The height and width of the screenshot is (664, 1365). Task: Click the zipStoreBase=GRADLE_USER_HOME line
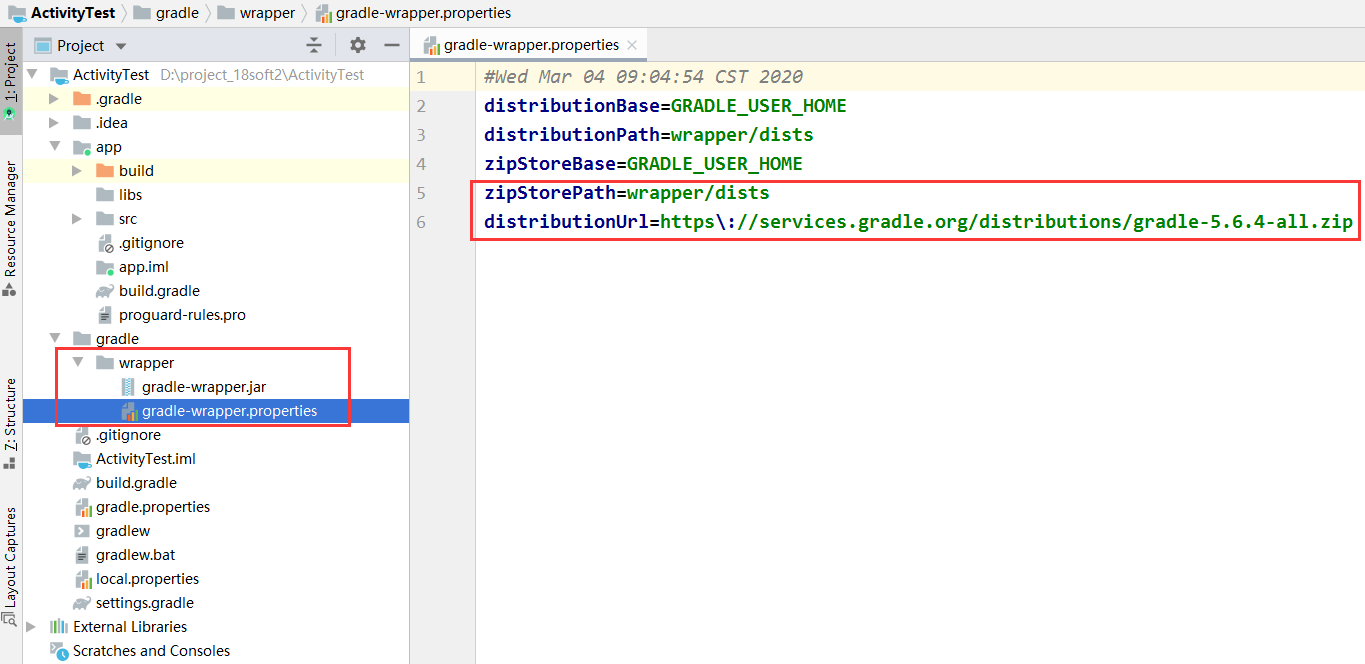click(x=643, y=163)
